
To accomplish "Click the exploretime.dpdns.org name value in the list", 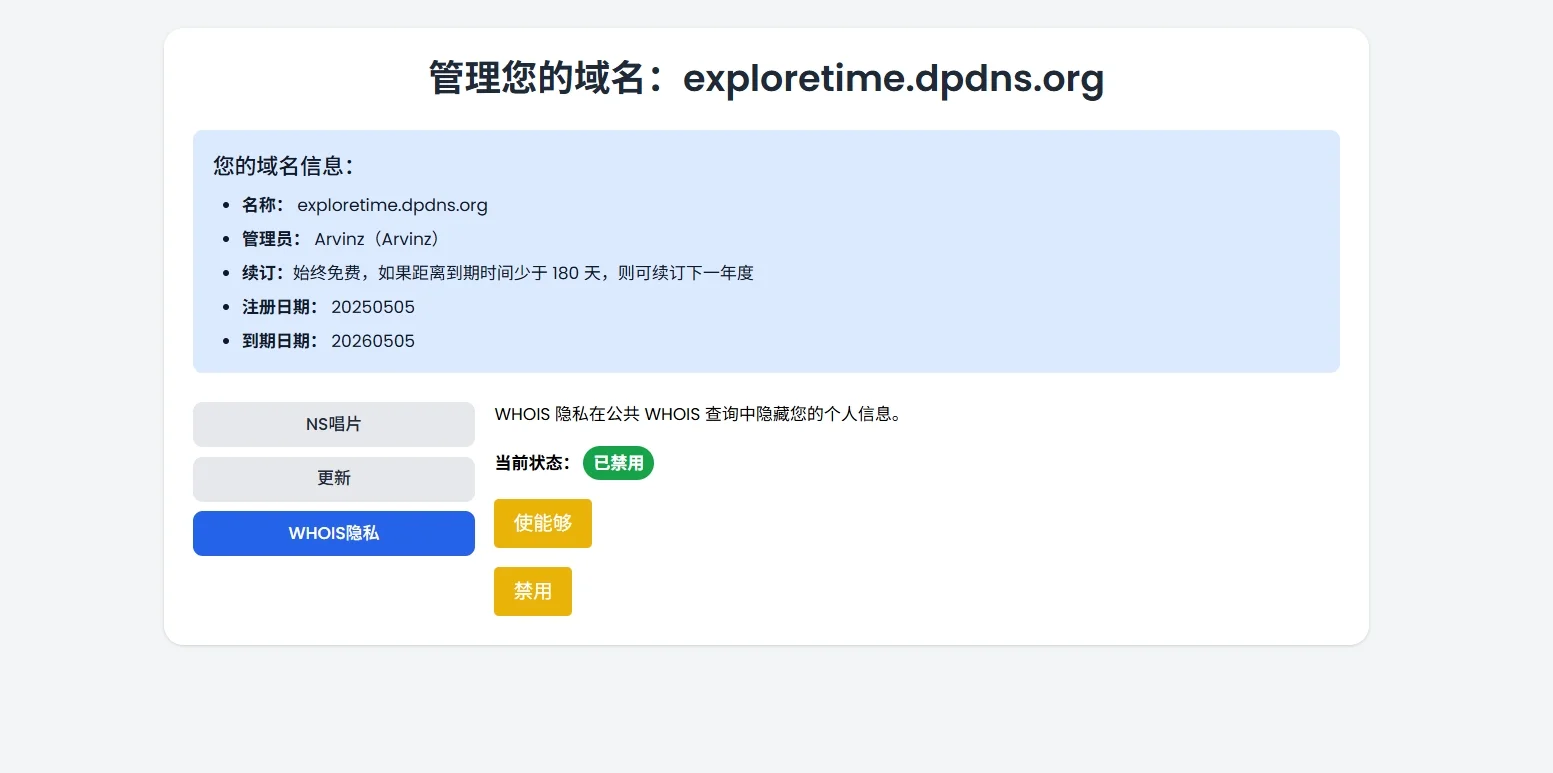I will (392, 205).
